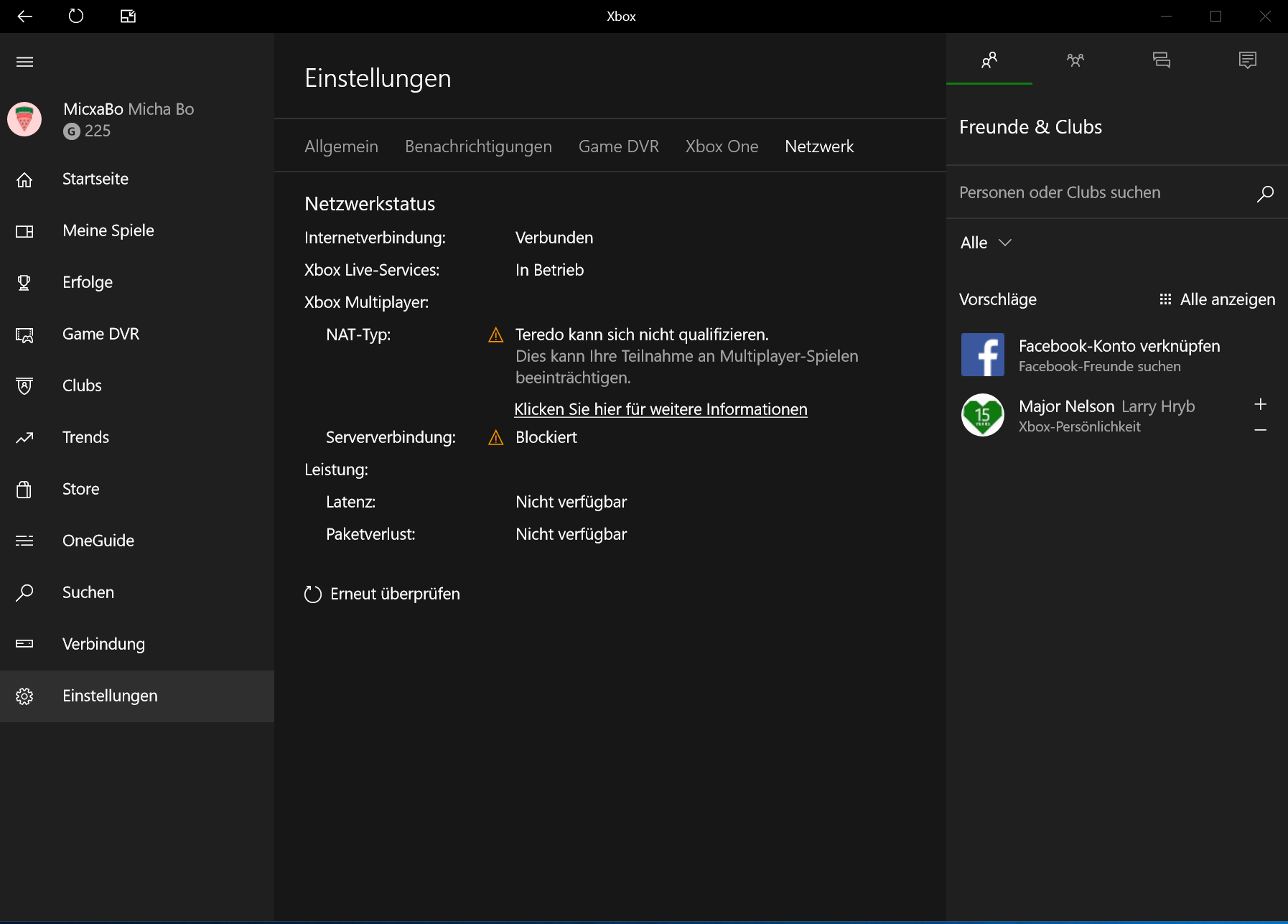Click the search magnifier in Freunde panel
The height and width of the screenshot is (924, 1288).
[1265, 193]
